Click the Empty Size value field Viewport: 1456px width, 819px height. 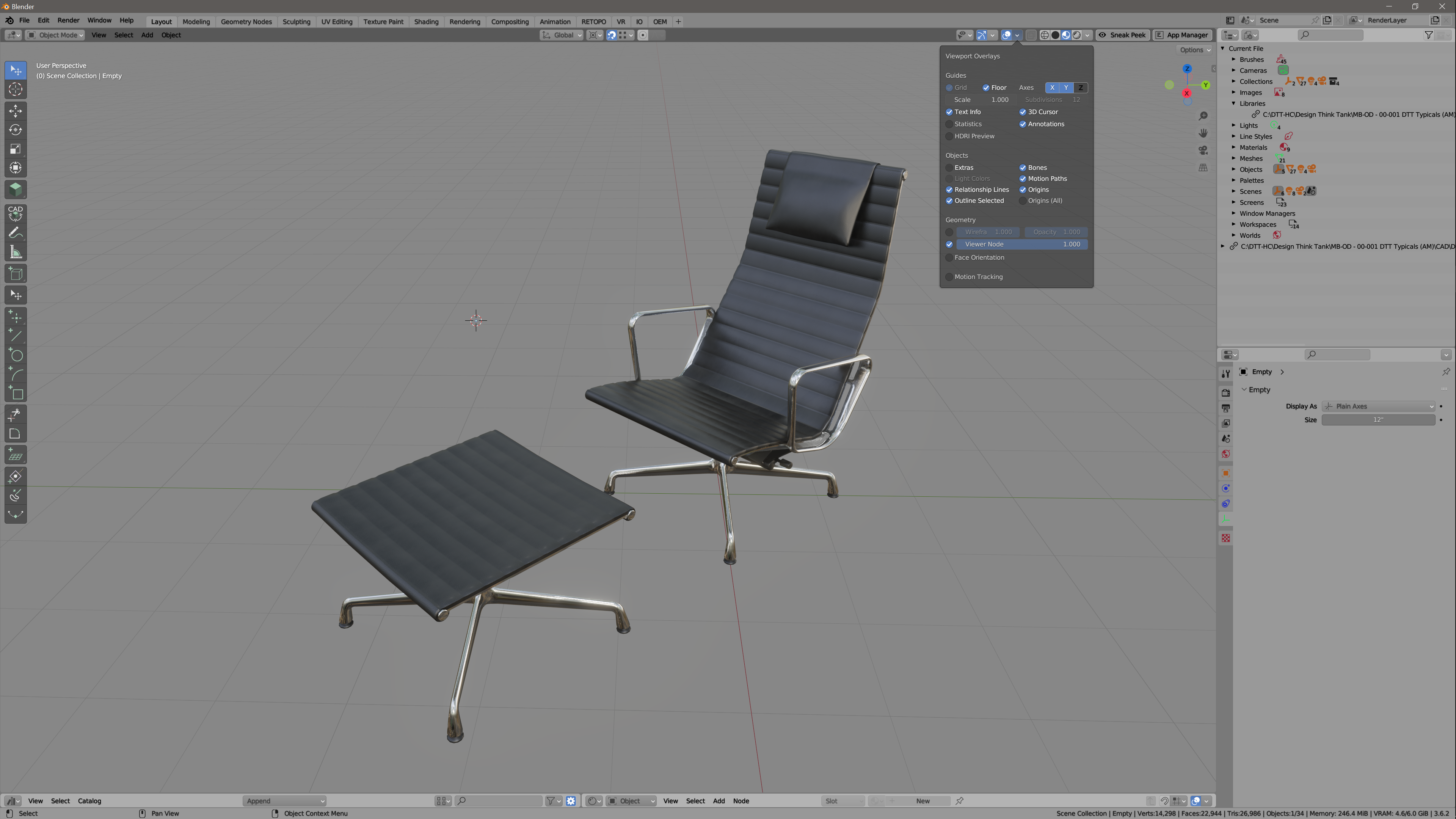(x=1378, y=420)
